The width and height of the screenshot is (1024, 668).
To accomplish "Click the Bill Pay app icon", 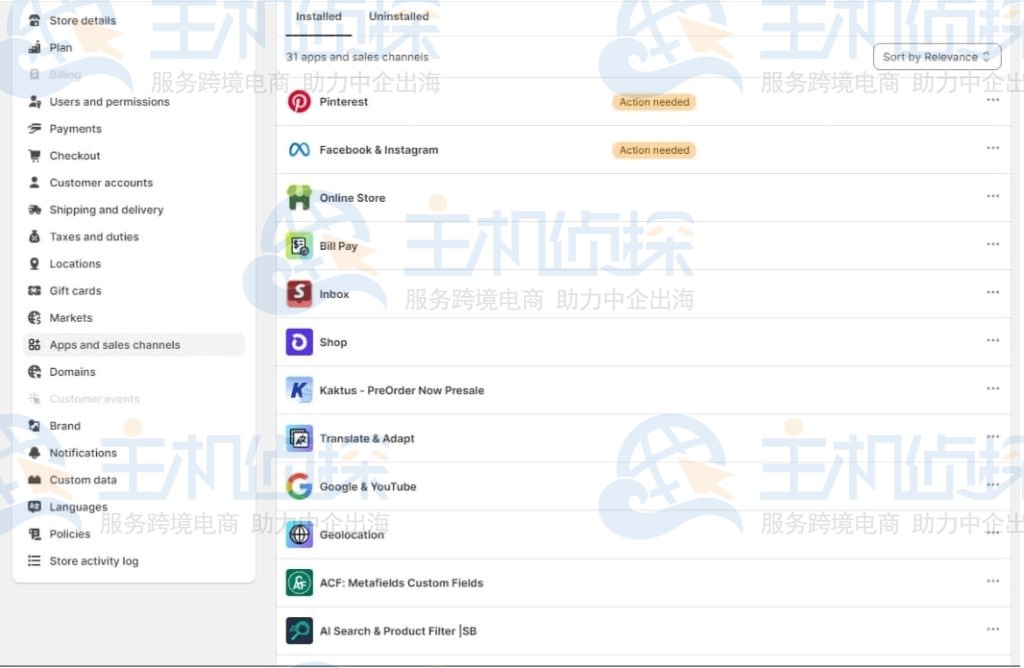I will (299, 245).
